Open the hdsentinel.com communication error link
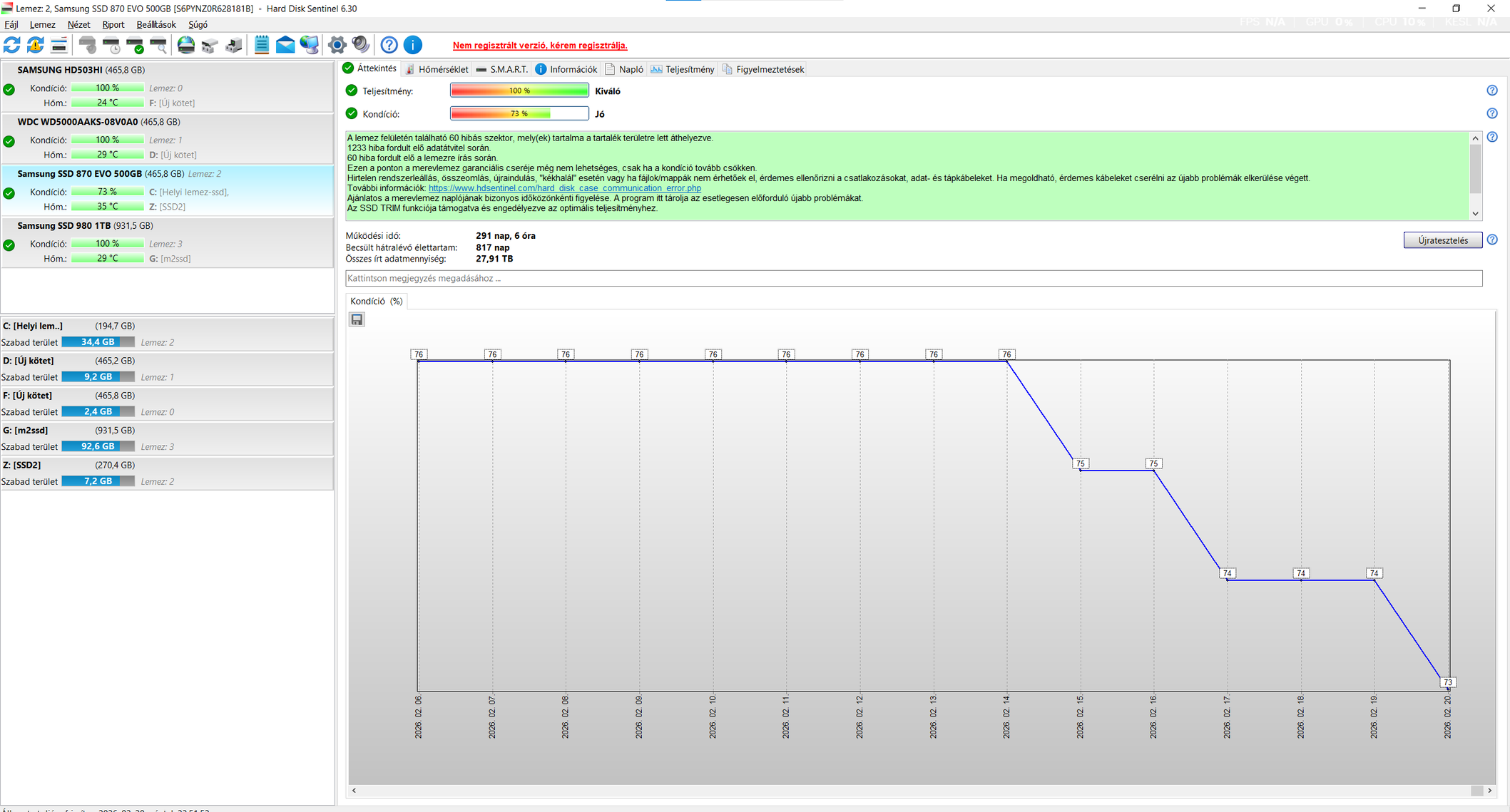 tap(564, 188)
